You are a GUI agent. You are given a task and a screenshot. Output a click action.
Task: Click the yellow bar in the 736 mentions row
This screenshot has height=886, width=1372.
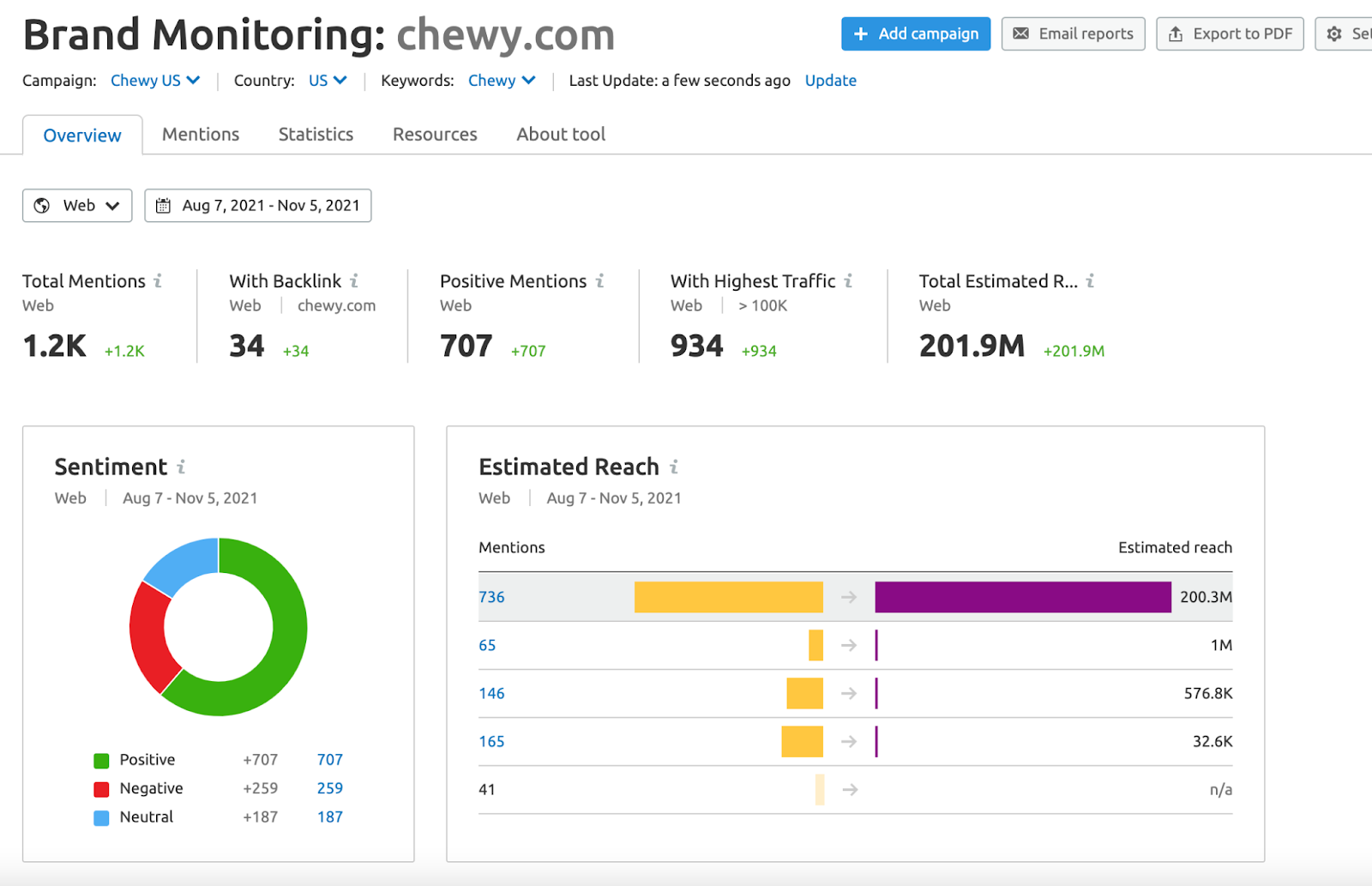pos(728,597)
